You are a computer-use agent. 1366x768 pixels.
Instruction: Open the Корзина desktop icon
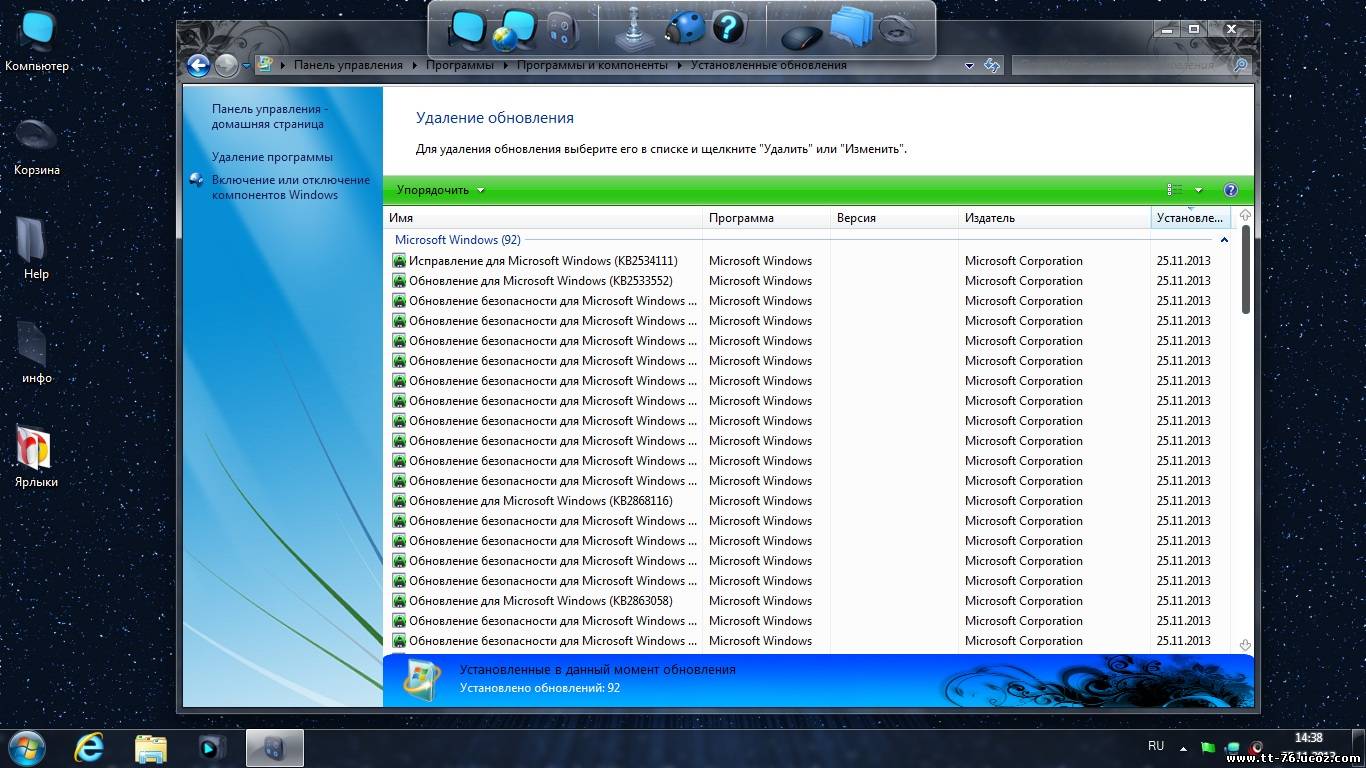coord(37,147)
